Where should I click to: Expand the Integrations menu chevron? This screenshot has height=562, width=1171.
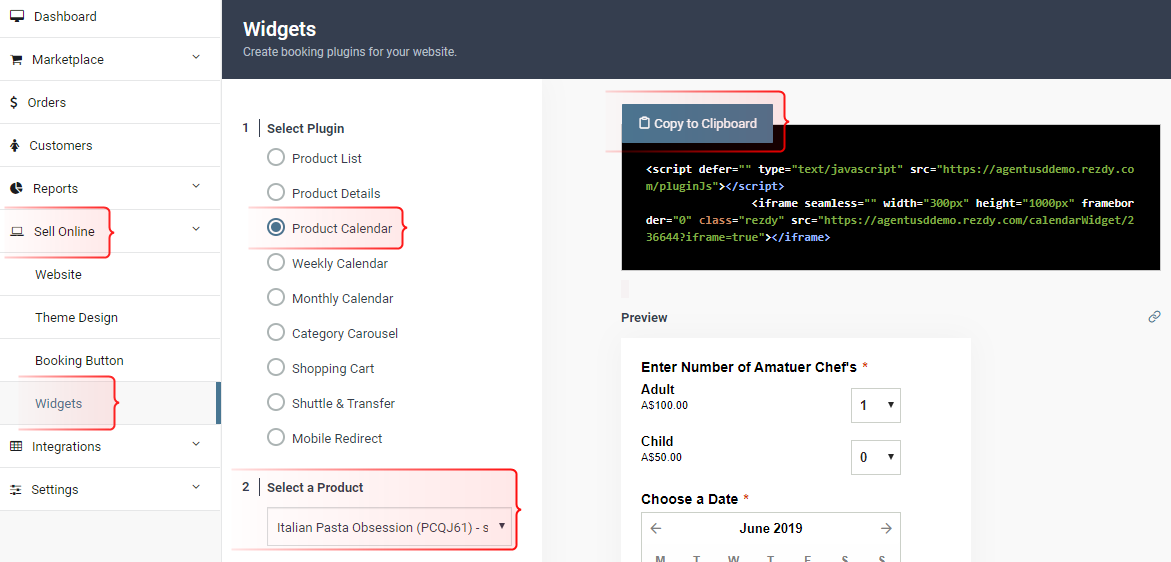point(196,444)
